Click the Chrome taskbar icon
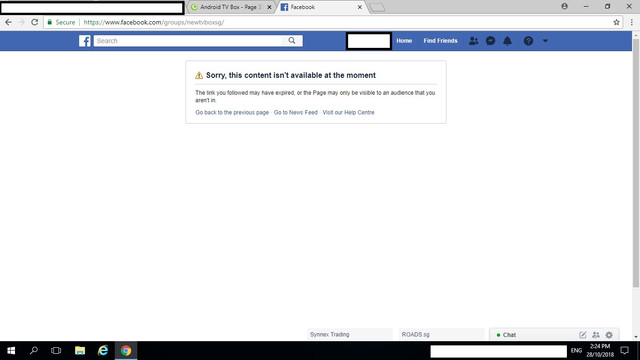The height and width of the screenshot is (360, 640). [x=126, y=351]
